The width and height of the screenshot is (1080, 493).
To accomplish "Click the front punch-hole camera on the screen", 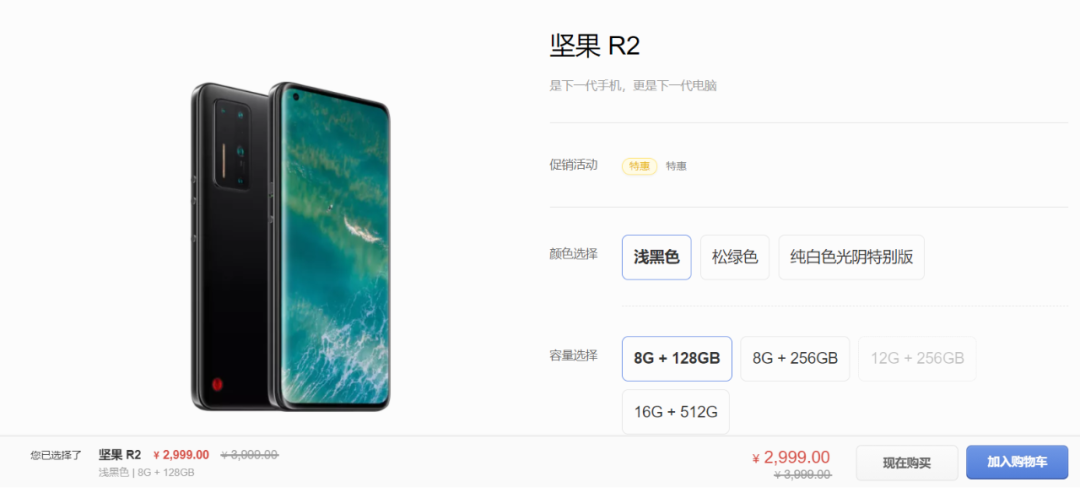I will tap(295, 97).
